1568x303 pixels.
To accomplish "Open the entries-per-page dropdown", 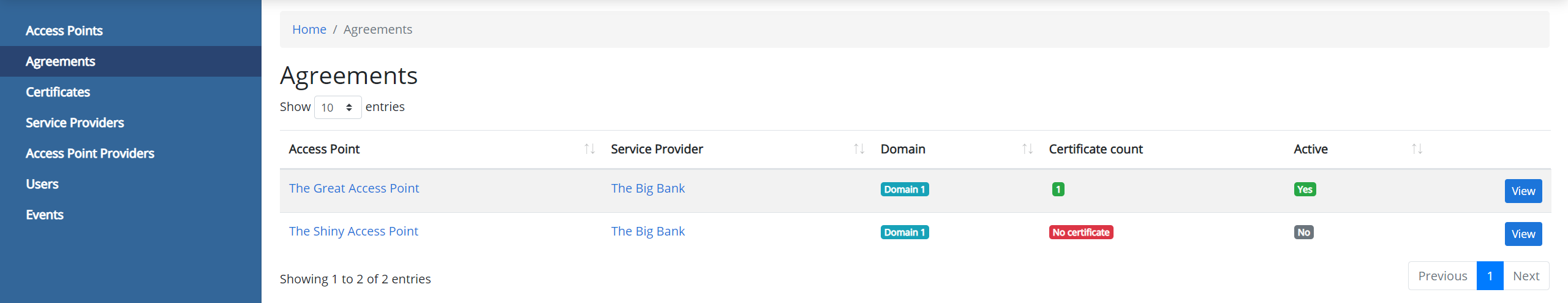I will pyautogui.click(x=337, y=107).
